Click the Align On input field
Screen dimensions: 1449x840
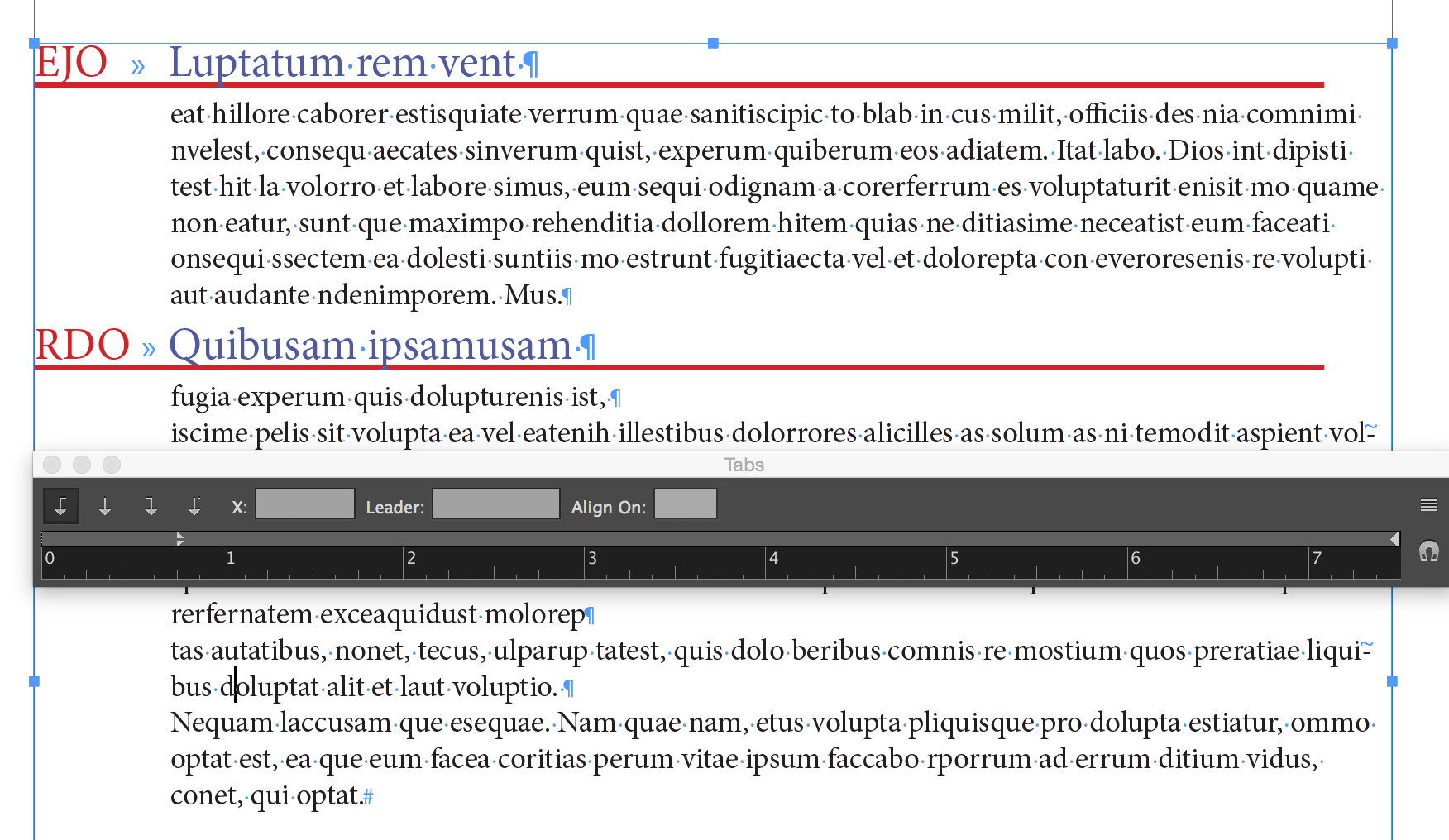(686, 504)
